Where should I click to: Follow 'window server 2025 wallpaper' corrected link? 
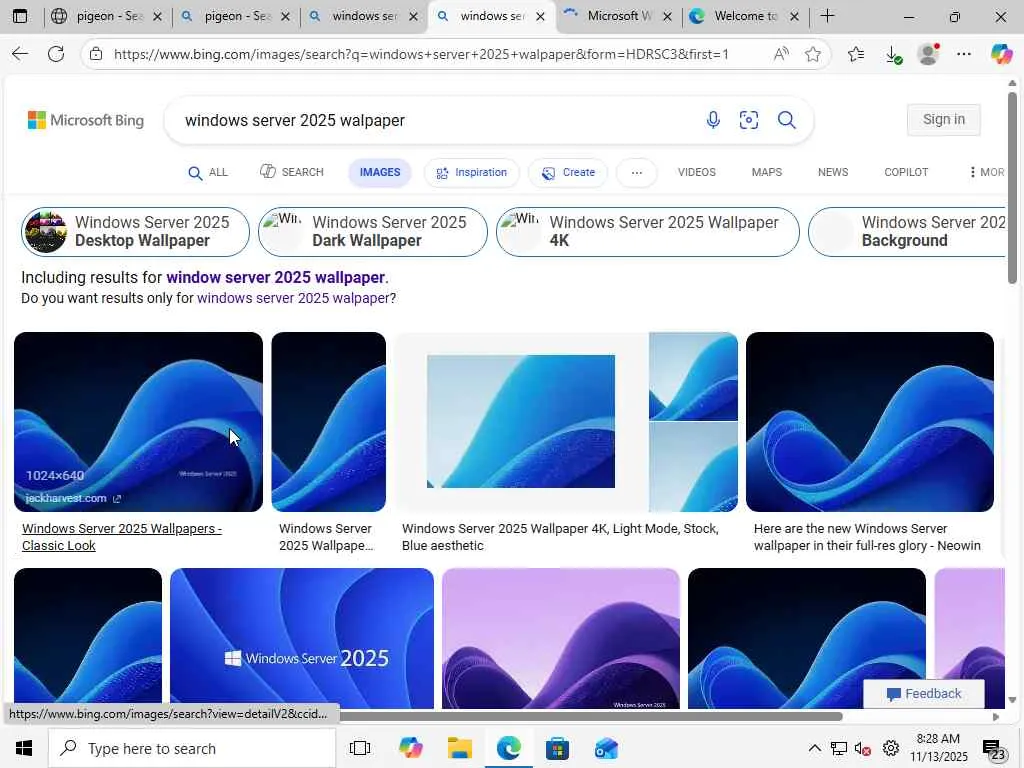click(276, 277)
